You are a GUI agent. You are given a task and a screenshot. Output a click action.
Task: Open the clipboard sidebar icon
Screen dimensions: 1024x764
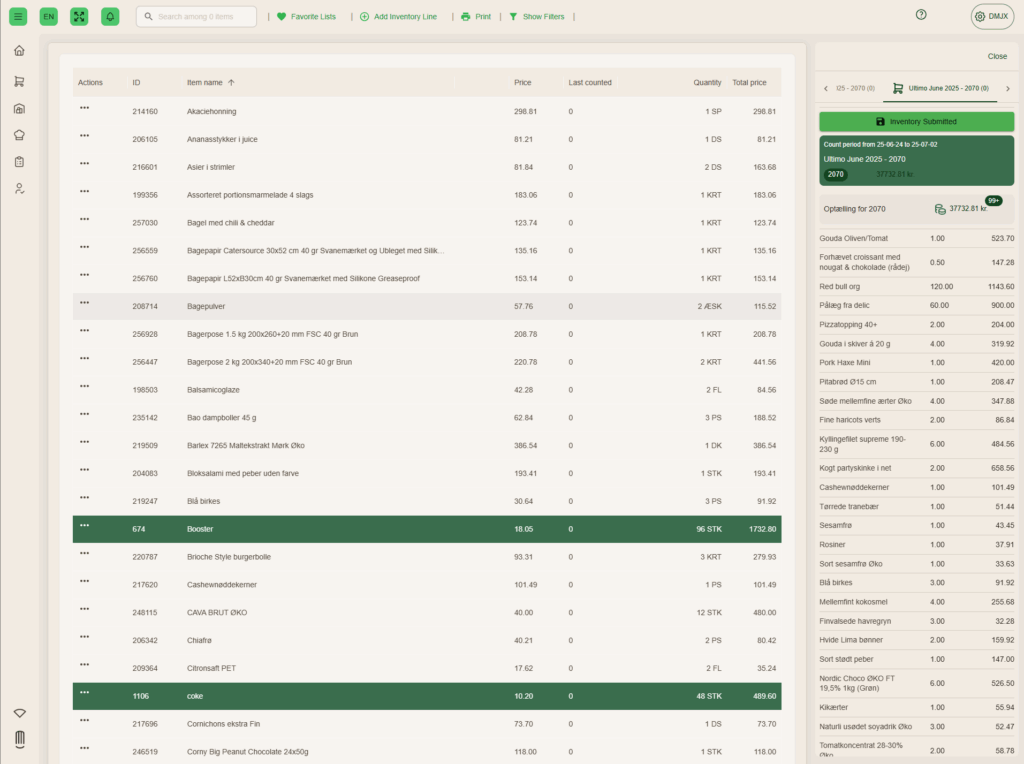click(19, 162)
